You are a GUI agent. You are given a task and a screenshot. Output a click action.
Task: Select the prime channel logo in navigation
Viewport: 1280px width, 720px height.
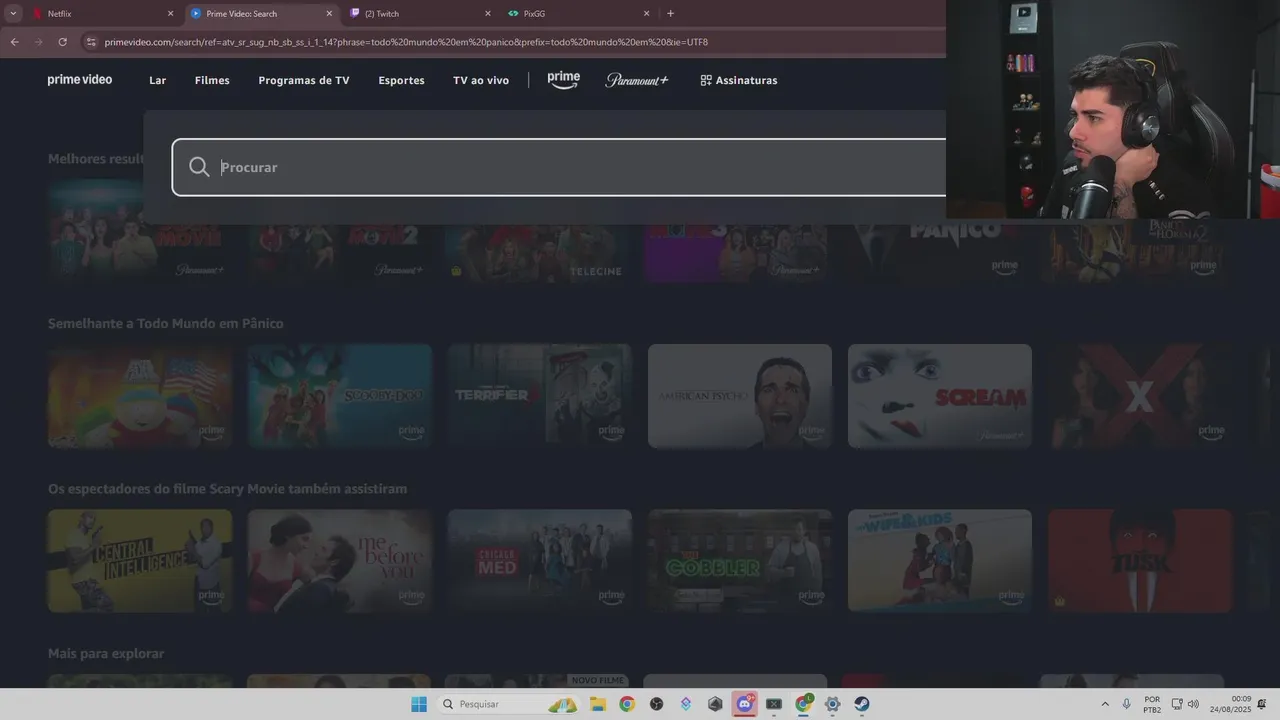point(563,80)
